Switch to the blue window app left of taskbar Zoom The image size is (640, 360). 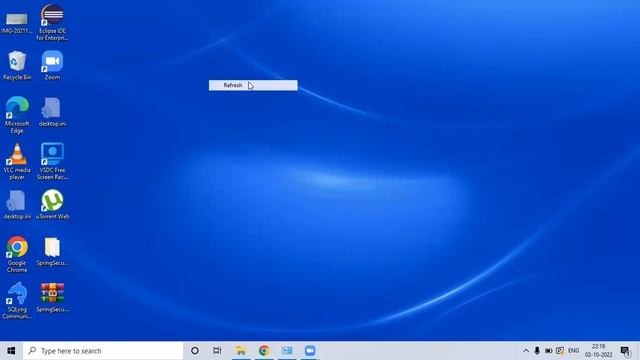[x=287, y=351]
